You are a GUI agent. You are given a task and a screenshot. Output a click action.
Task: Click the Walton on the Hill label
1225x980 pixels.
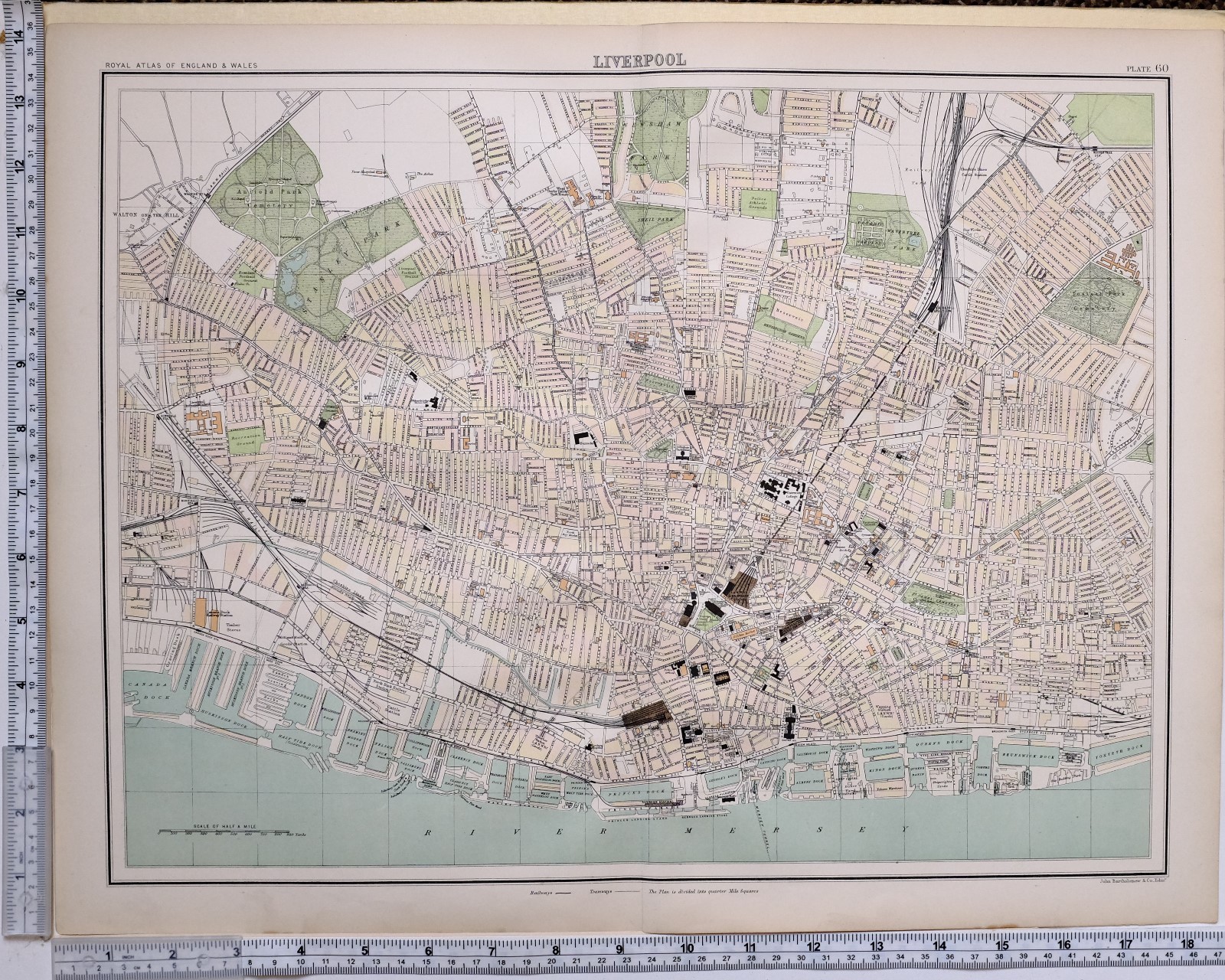147,214
